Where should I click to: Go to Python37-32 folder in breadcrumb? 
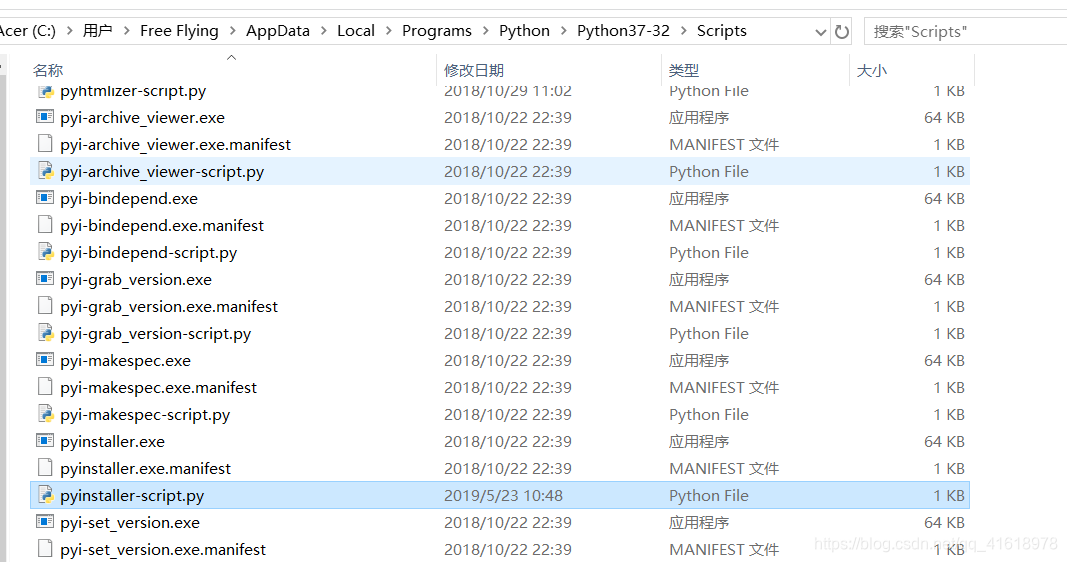pyautogui.click(x=623, y=31)
